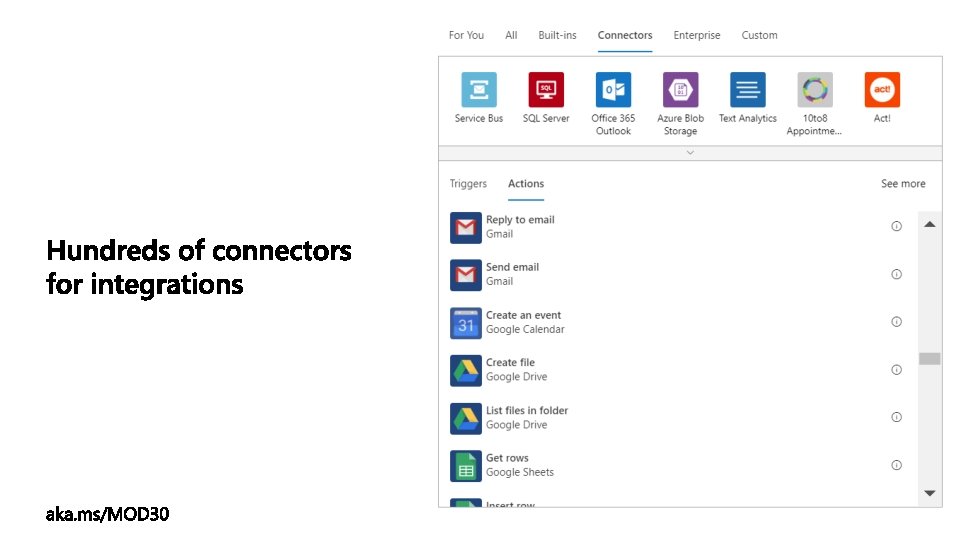This screenshot has height=540, width=960.
Task: Switch to the For You tab
Action: [466, 36]
